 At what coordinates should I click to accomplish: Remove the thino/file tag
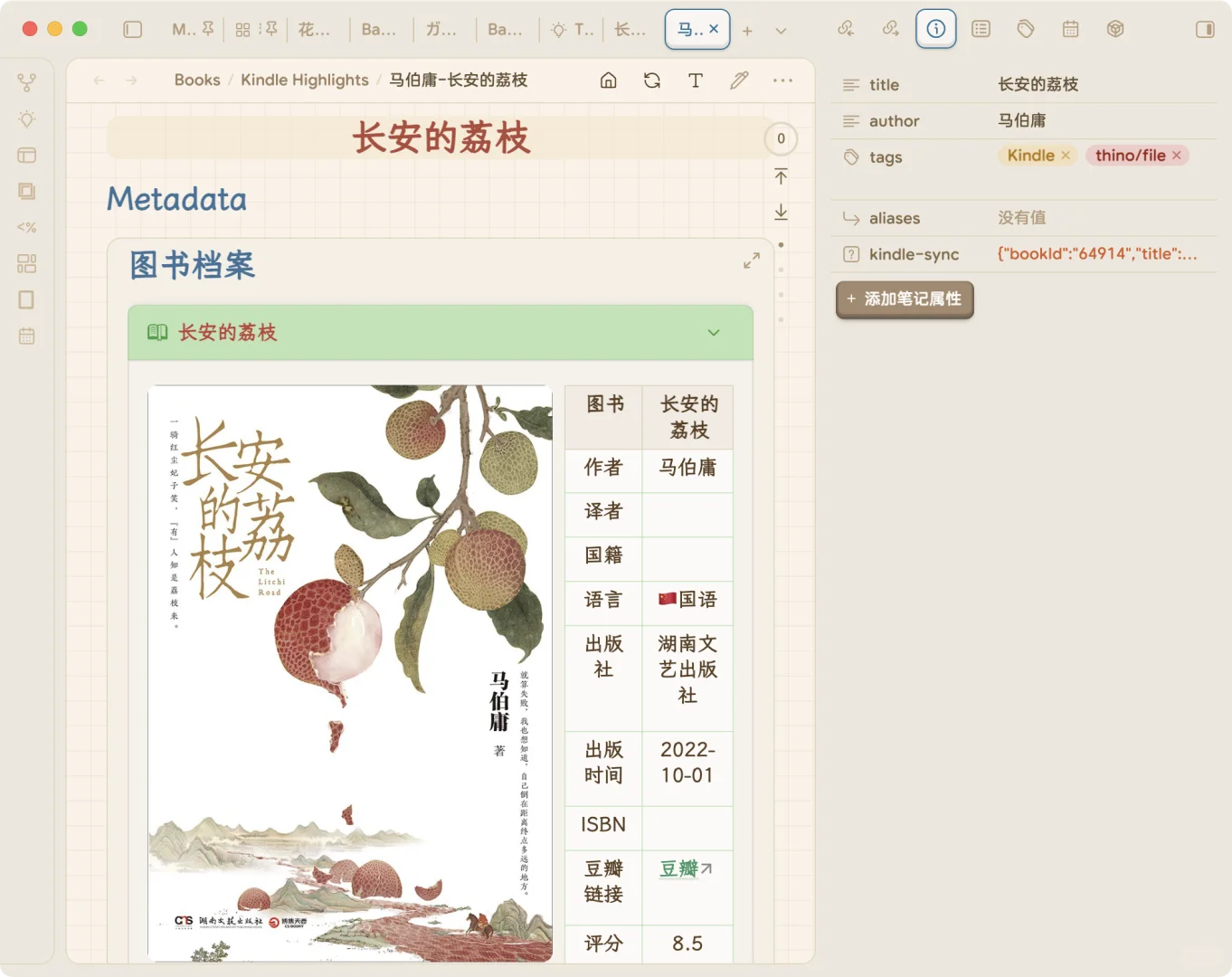tap(1177, 156)
